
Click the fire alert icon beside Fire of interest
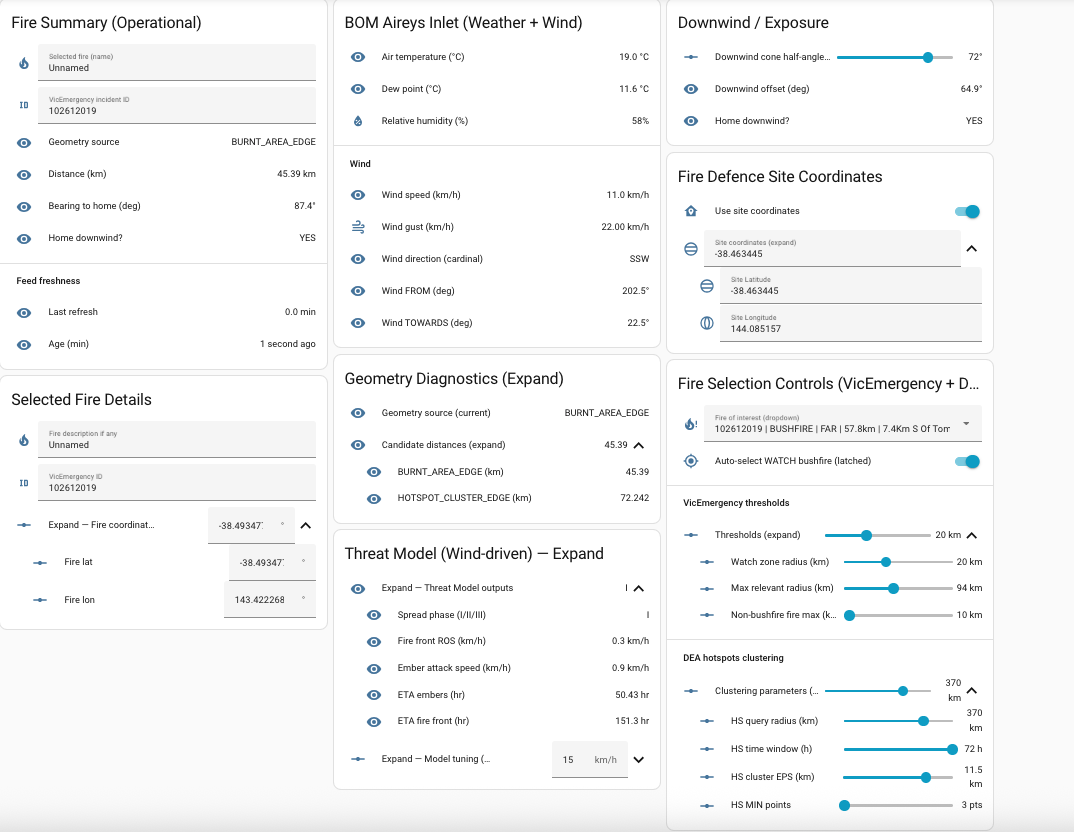pyautogui.click(x=691, y=424)
